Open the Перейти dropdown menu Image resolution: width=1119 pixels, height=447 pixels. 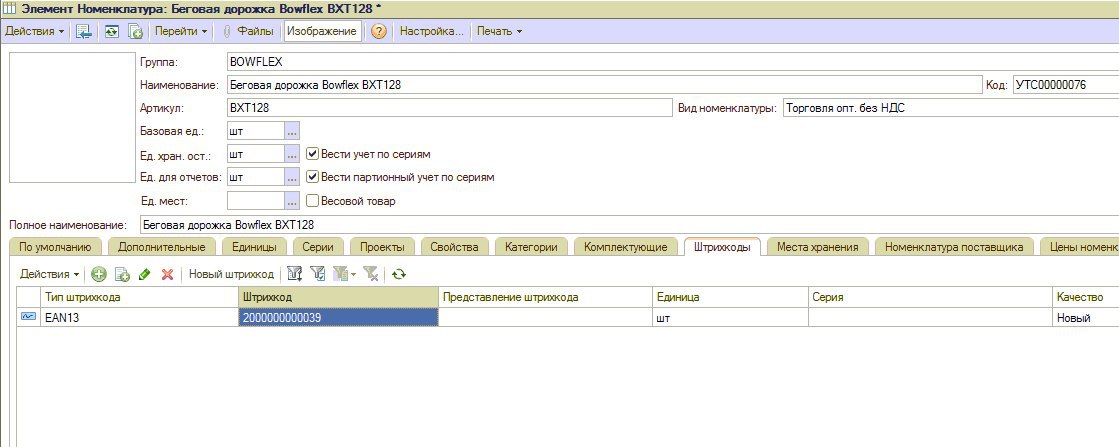(181, 31)
